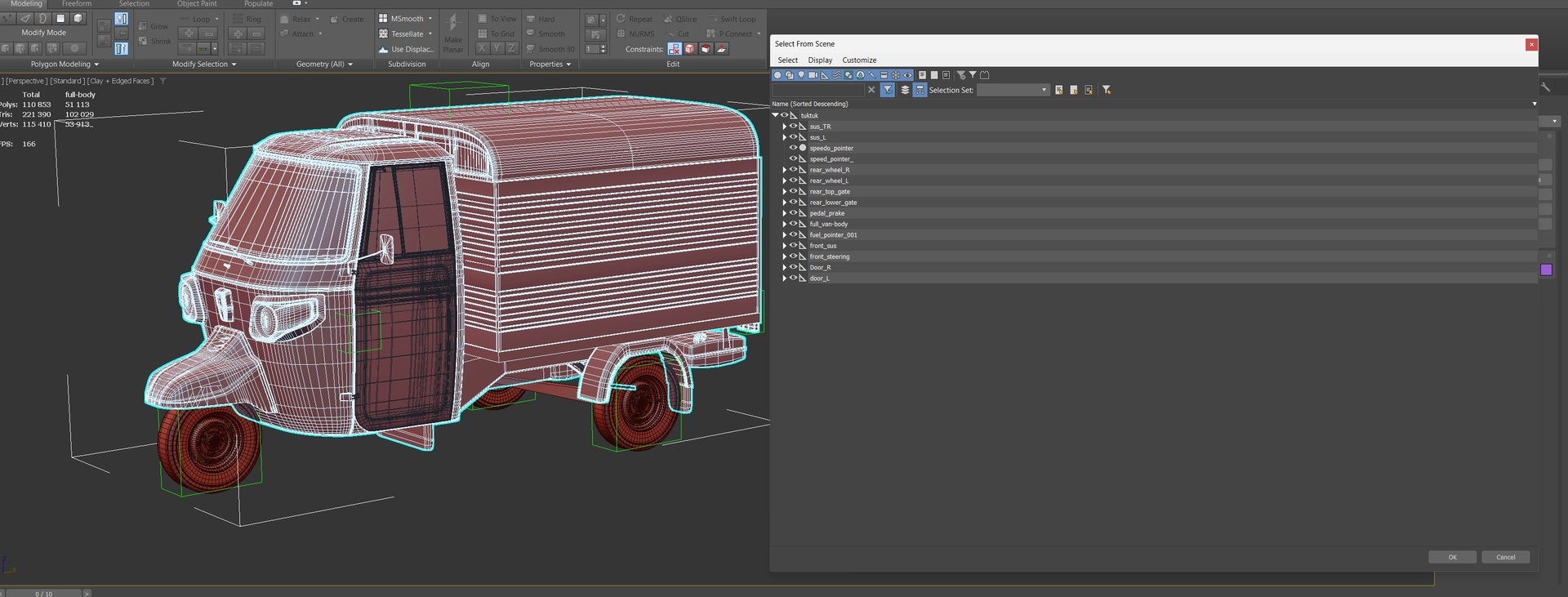Toggle the Display Helpers filter icon
This screenshot has width=1568, height=597.
click(x=825, y=75)
